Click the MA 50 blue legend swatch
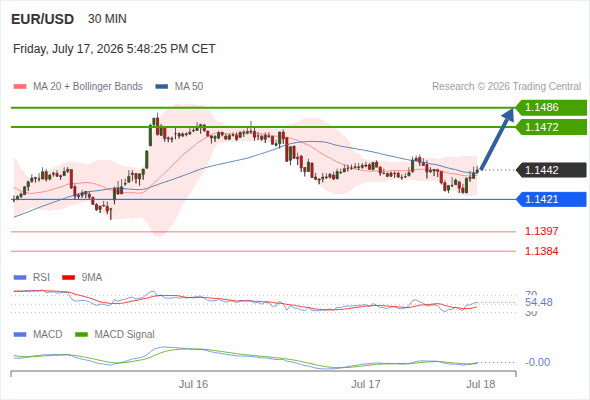 pyautogui.click(x=162, y=87)
